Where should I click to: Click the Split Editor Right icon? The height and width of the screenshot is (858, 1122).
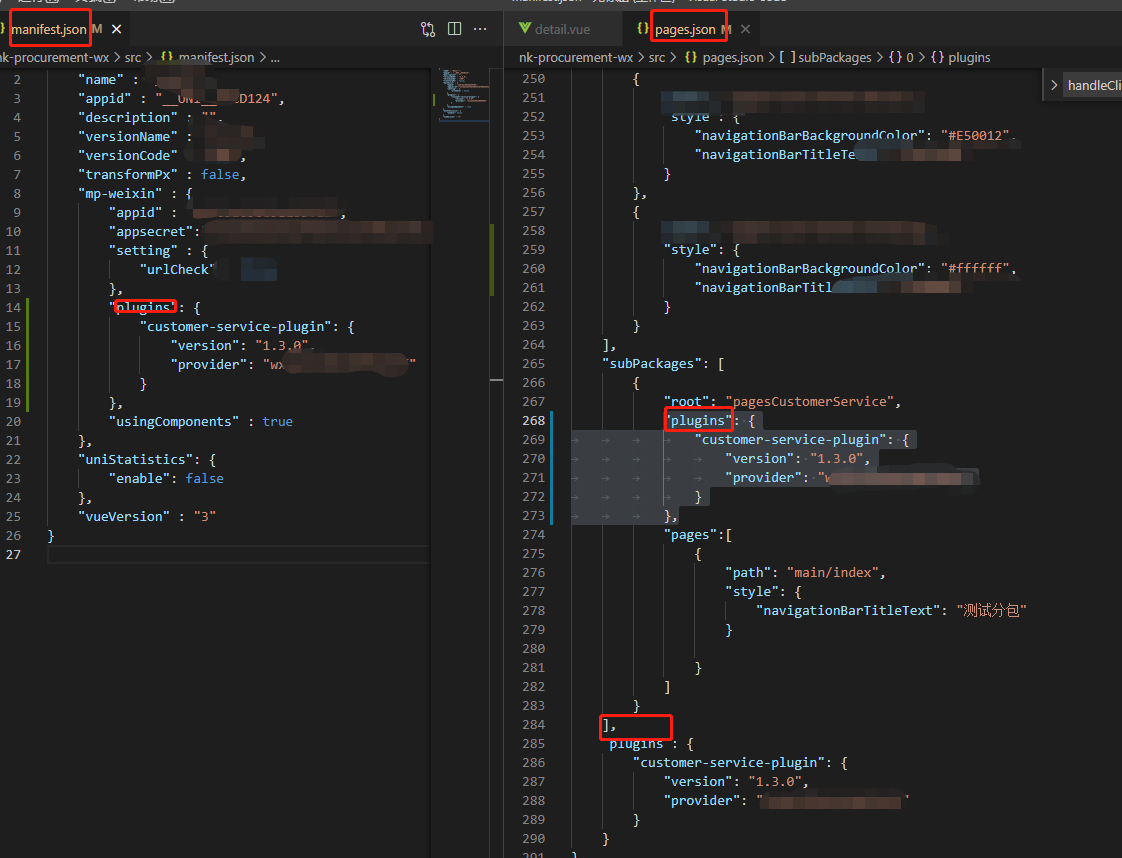click(x=454, y=29)
